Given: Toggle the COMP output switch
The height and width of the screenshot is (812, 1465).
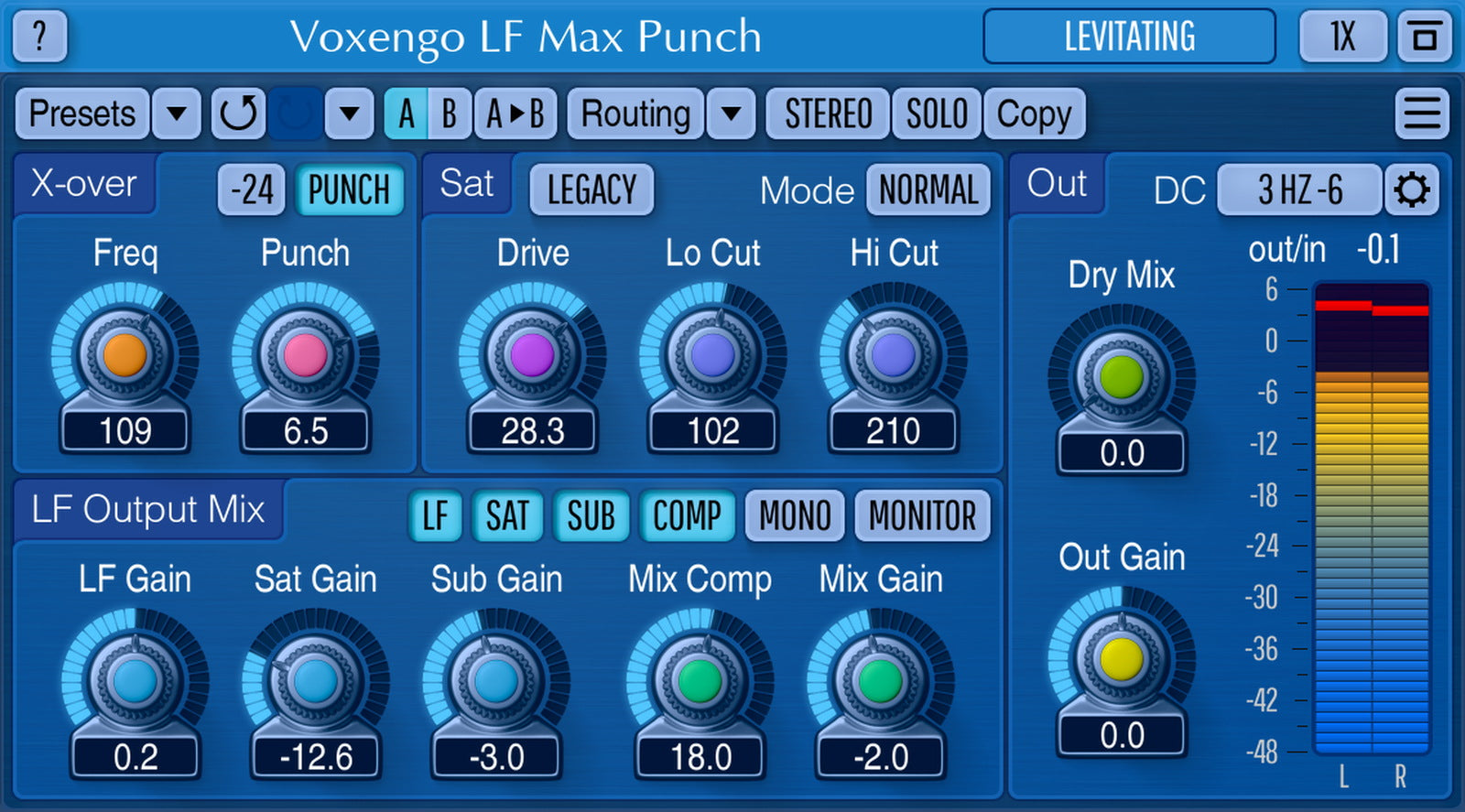Looking at the screenshot, I should coord(687,515).
